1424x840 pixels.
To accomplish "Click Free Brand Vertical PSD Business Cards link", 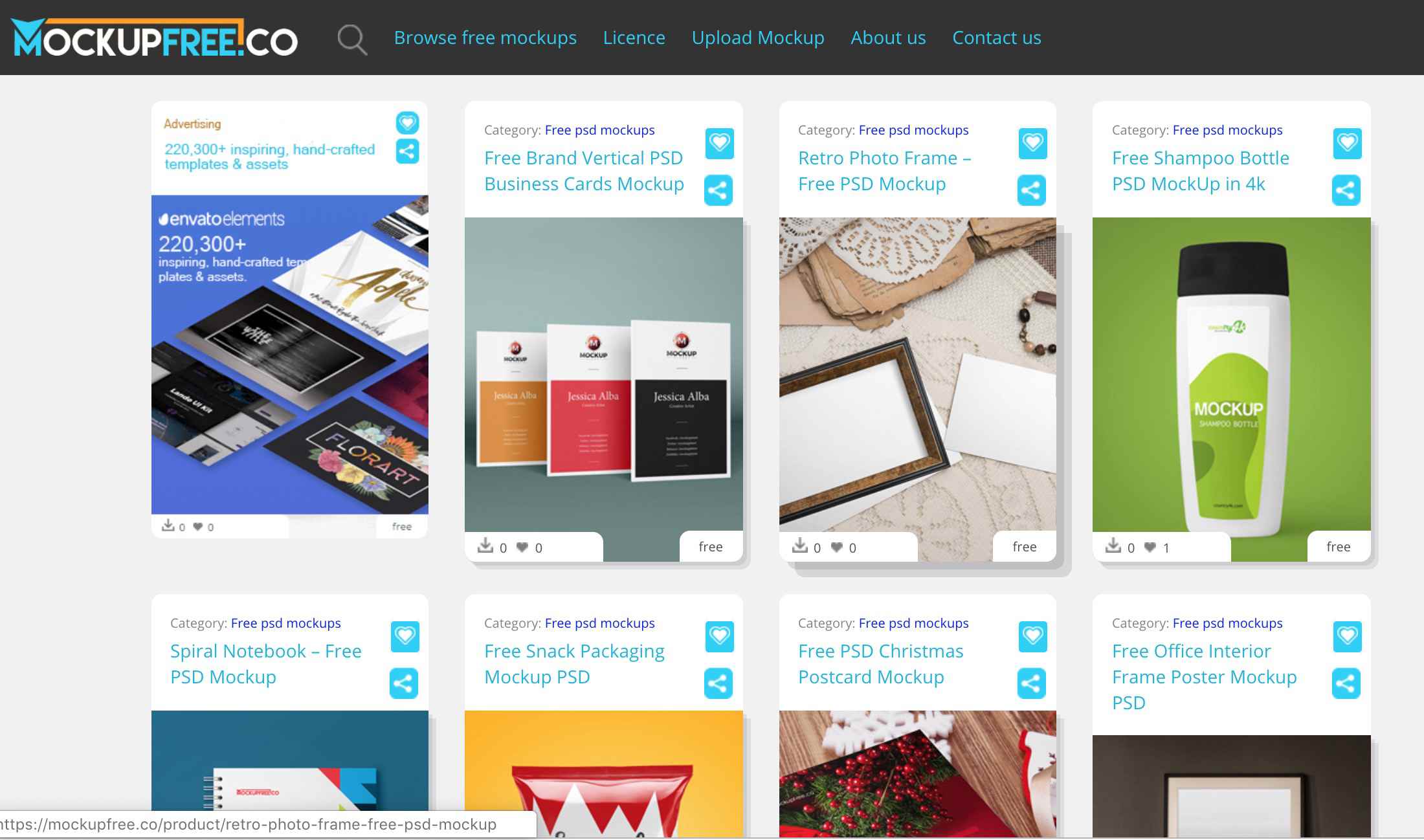I will click(585, 169).
